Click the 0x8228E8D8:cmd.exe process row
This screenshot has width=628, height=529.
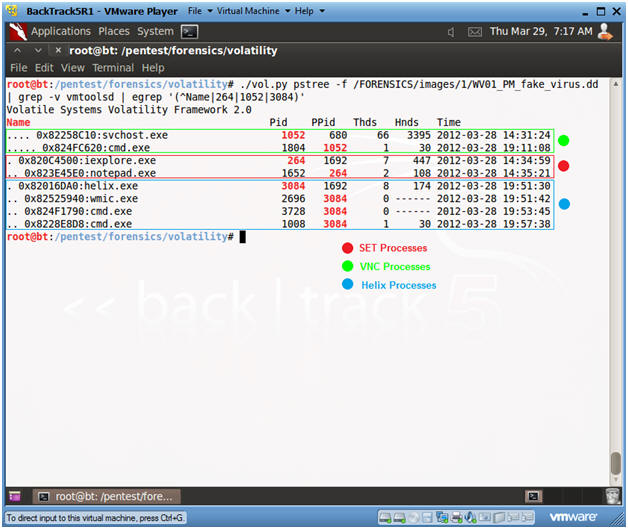pyautogui.click(x=280, y=224)
